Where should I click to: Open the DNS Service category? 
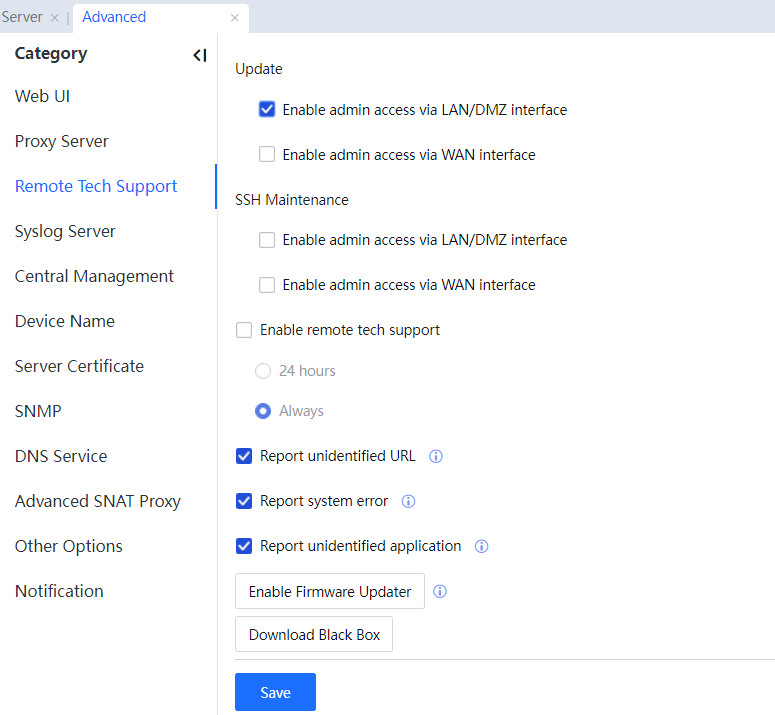[x=61, y=456]
